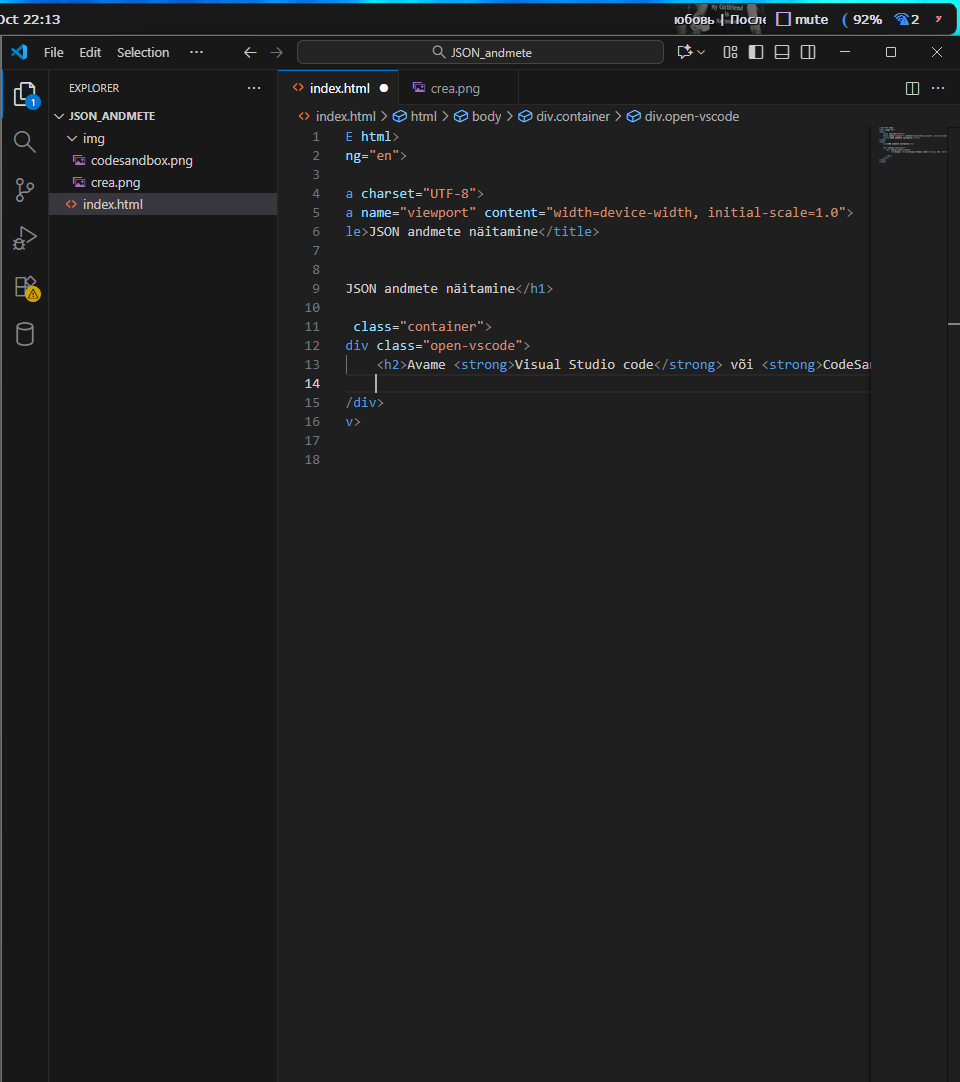Click the forward navigation arrow
The width and height of the screenshot is (960, 1082).
pos(276,52)
